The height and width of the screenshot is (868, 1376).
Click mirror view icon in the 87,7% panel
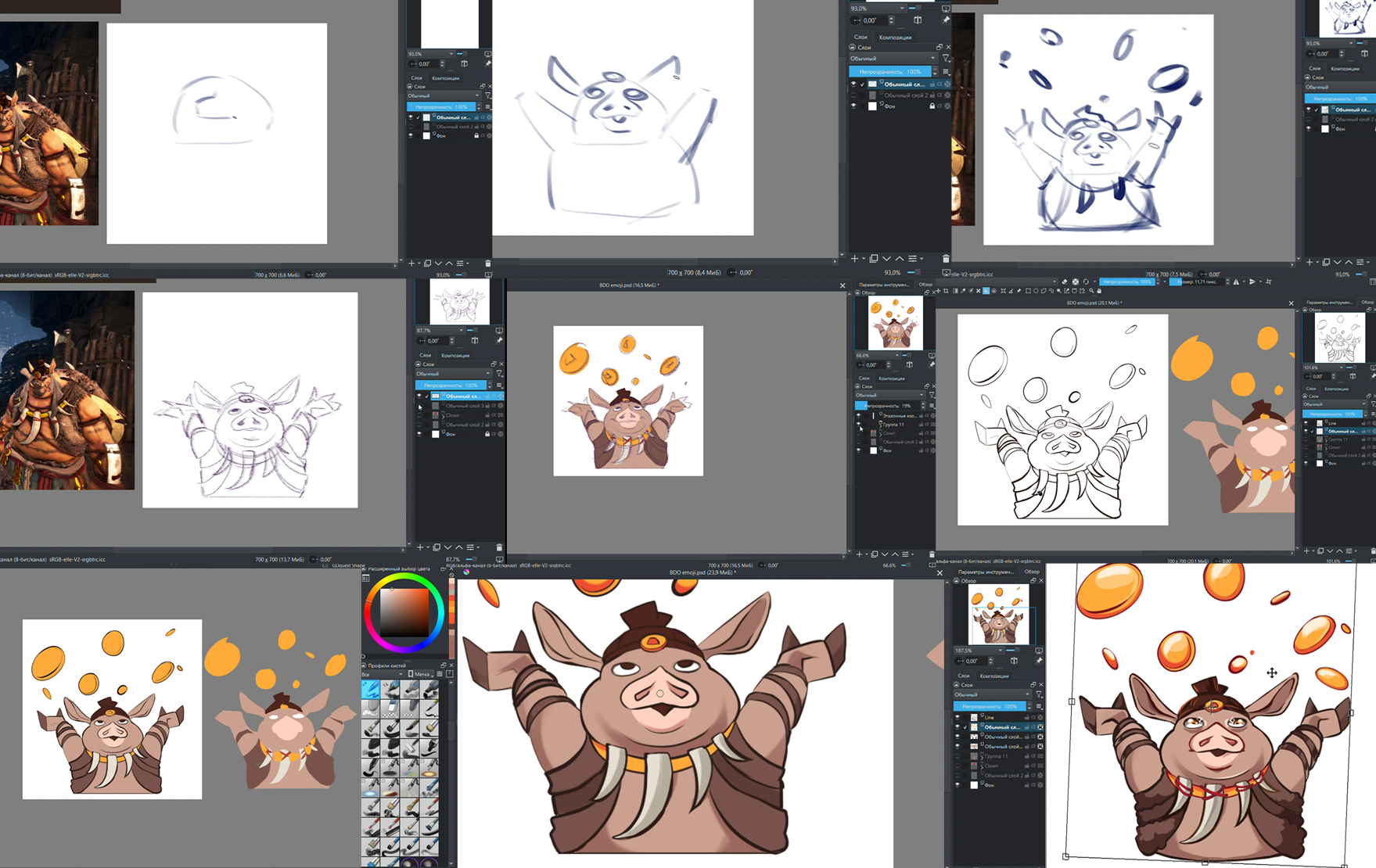pyautogui.click(x=475, y=340)
